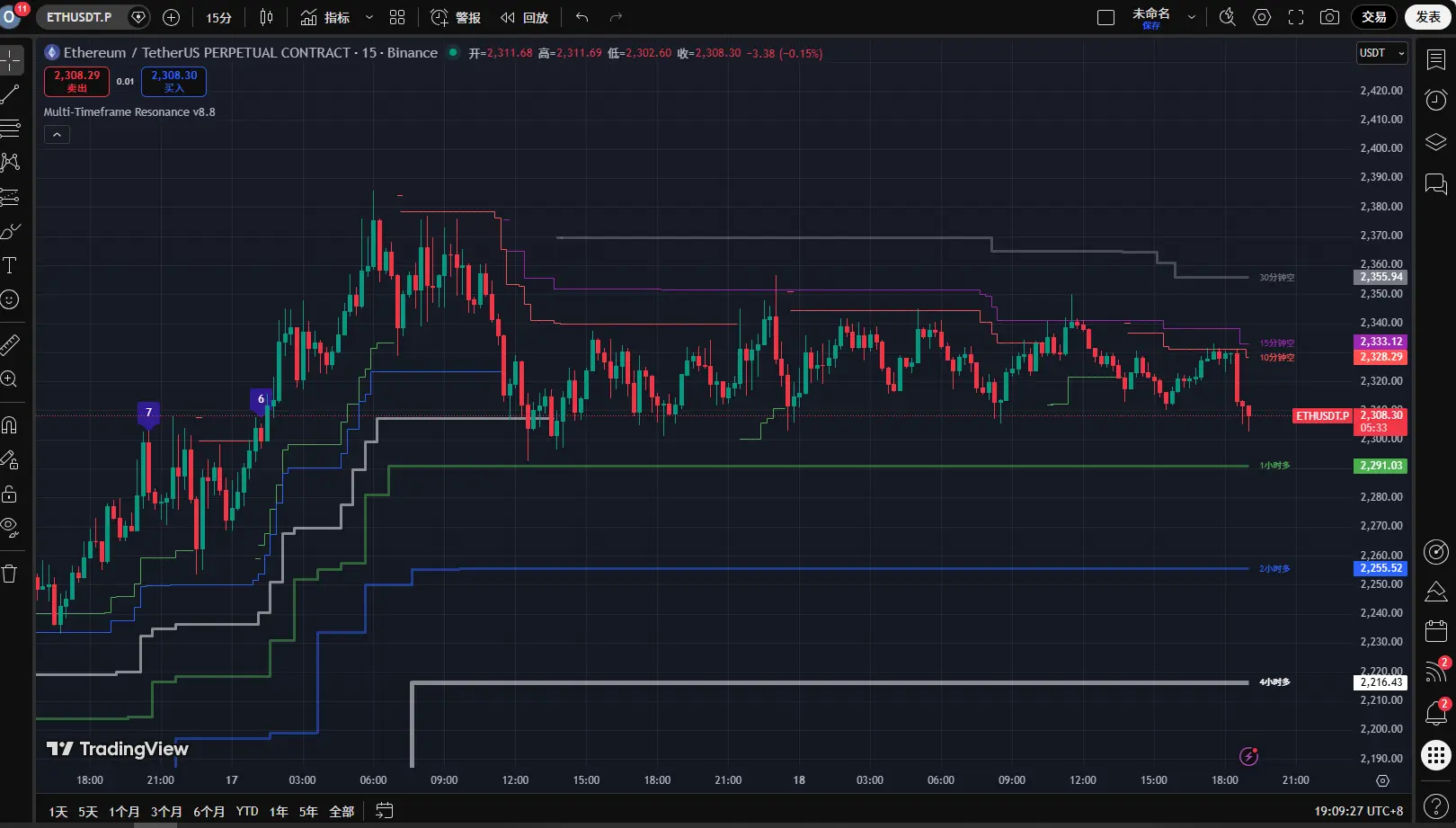Open the forecasting and measurement tools
The width and height of the screenshot is (1456, 828).
[11, 197]
